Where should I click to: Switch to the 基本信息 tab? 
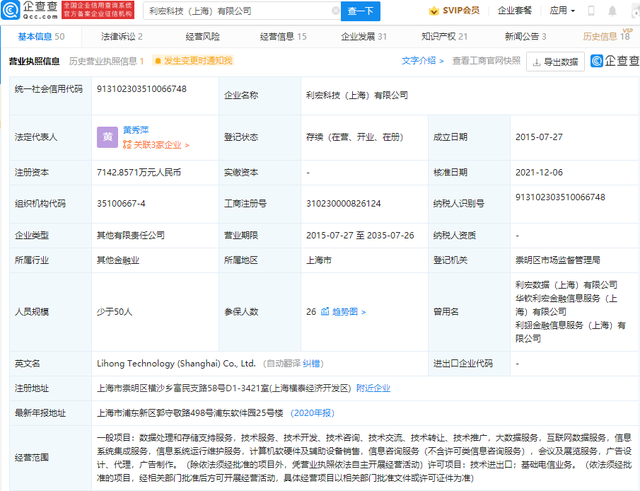[x=41, y=37]
